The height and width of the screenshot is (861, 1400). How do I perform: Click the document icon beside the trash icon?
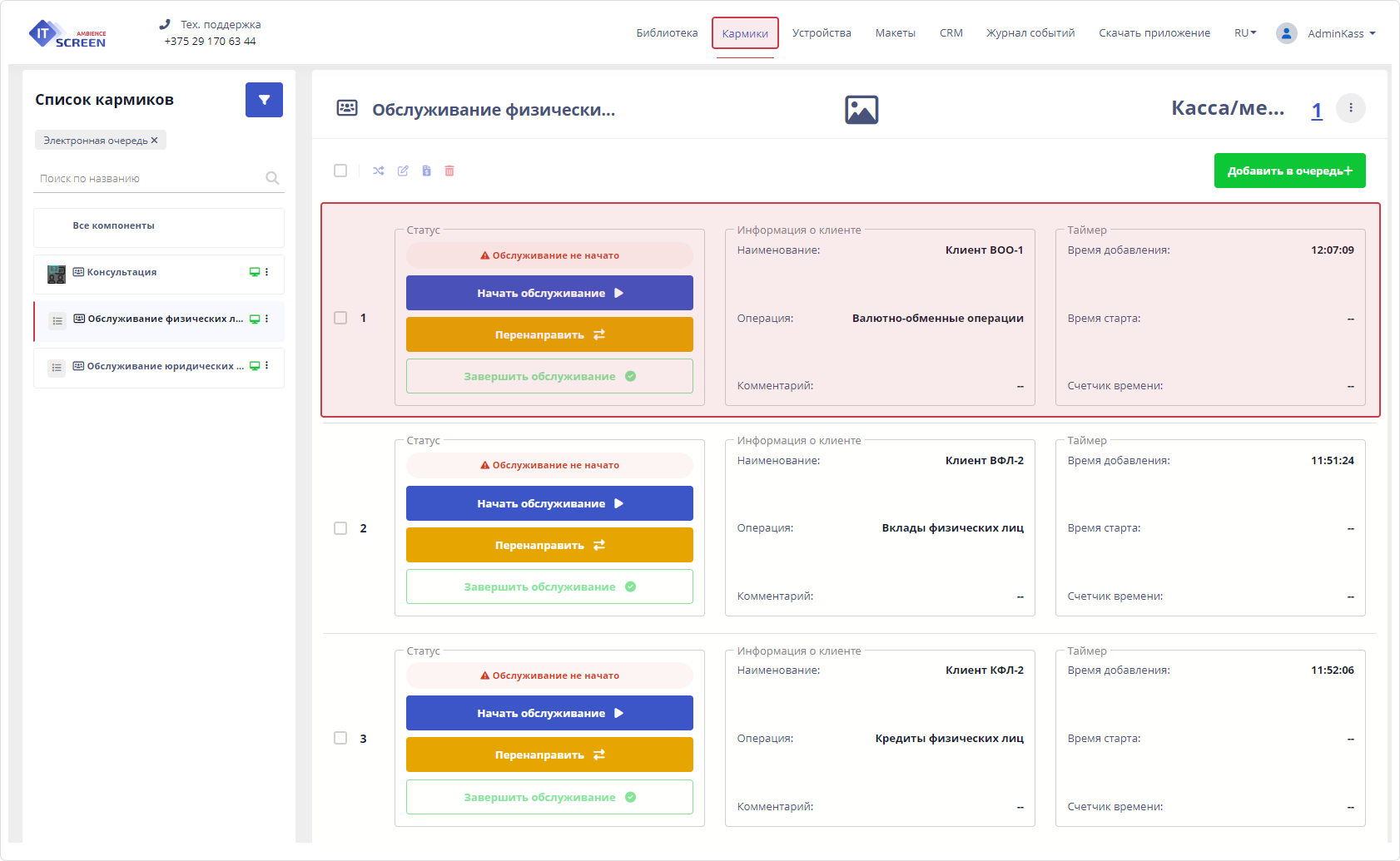(426, 171)
